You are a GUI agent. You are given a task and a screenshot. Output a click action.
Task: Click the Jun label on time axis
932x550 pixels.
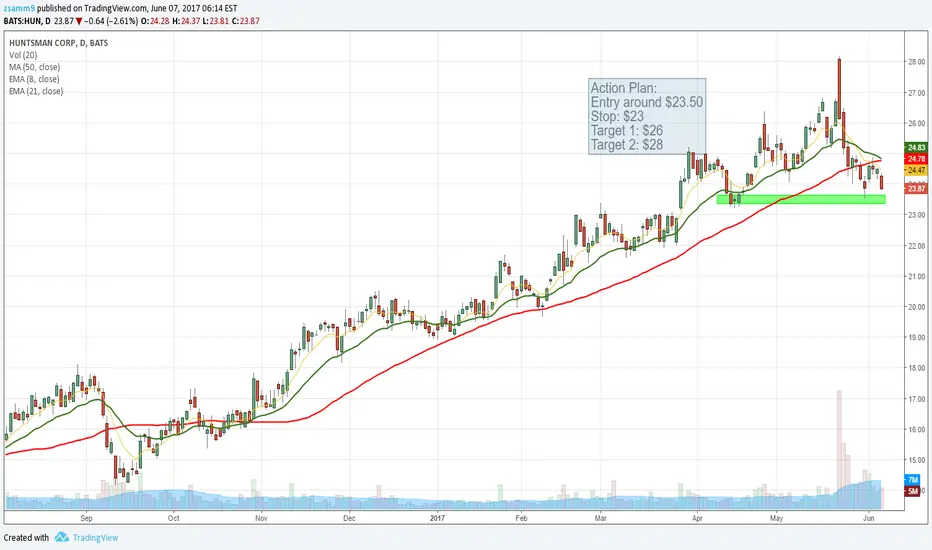pyautogui.click(x=868, y=518)
